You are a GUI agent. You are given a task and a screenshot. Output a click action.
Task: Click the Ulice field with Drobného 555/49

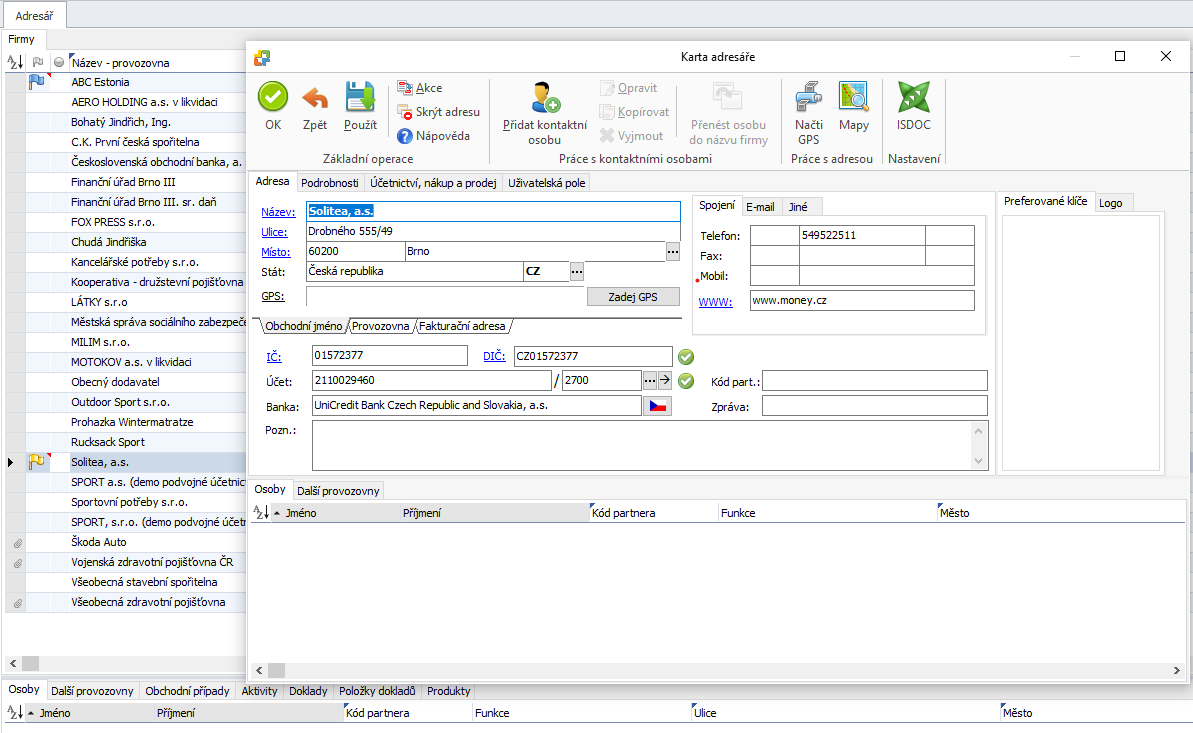(x=493, y=231)
